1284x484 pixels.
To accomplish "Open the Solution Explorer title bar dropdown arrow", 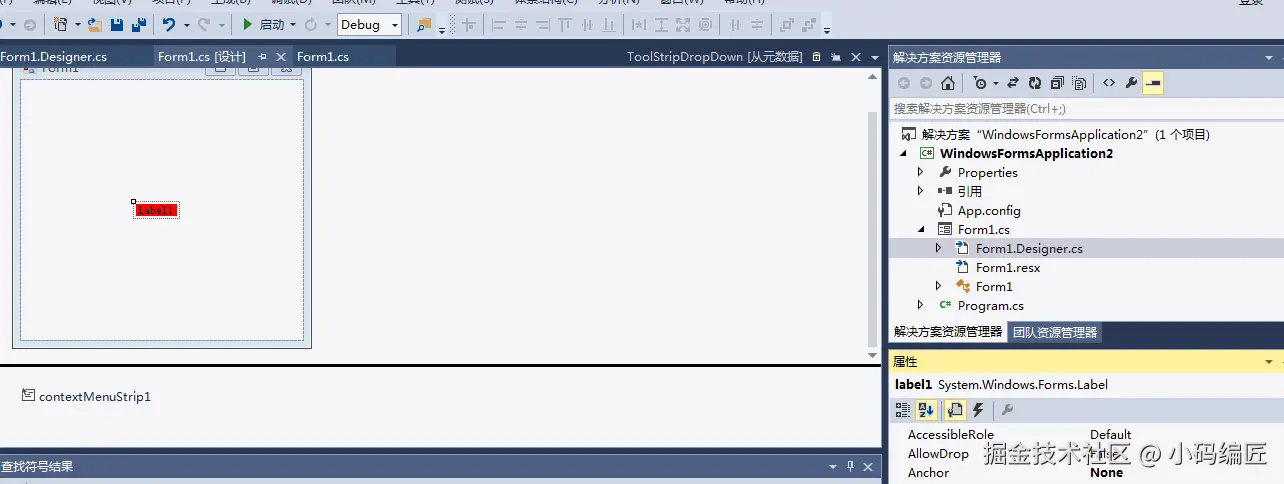I will tap(1270, 58).
